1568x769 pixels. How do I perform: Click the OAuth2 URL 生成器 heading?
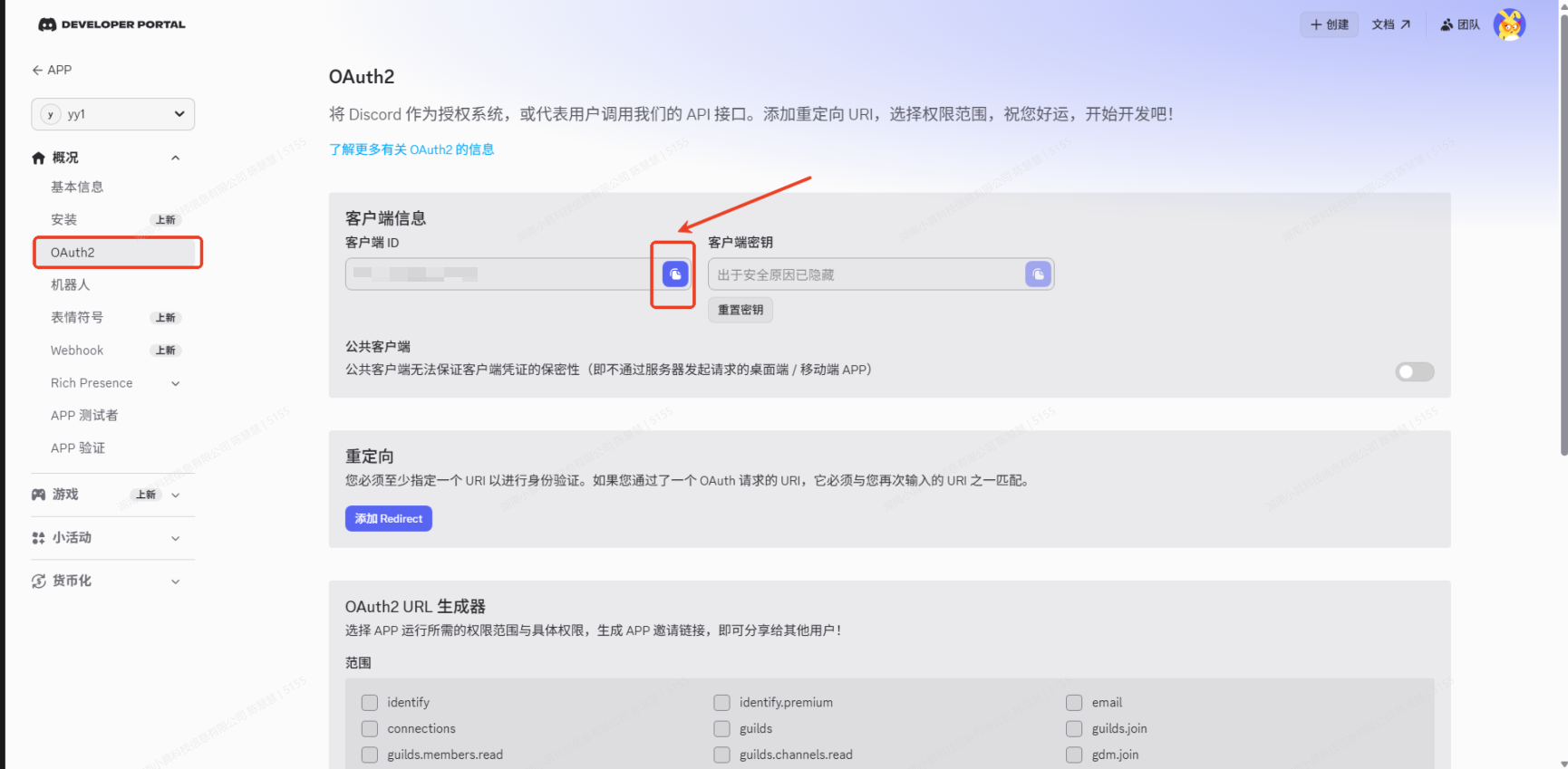[415, 607]
